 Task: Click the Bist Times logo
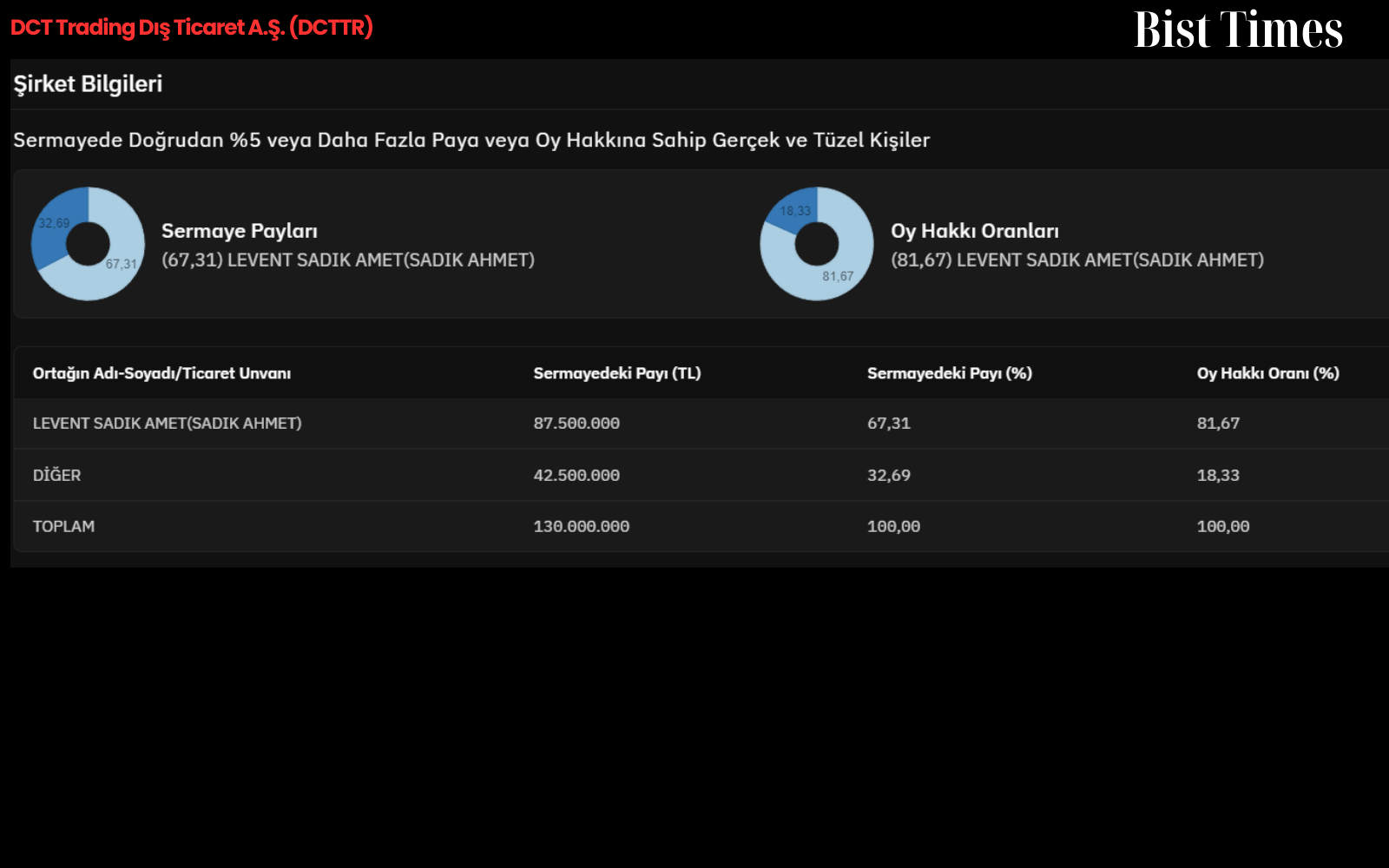1238,30
